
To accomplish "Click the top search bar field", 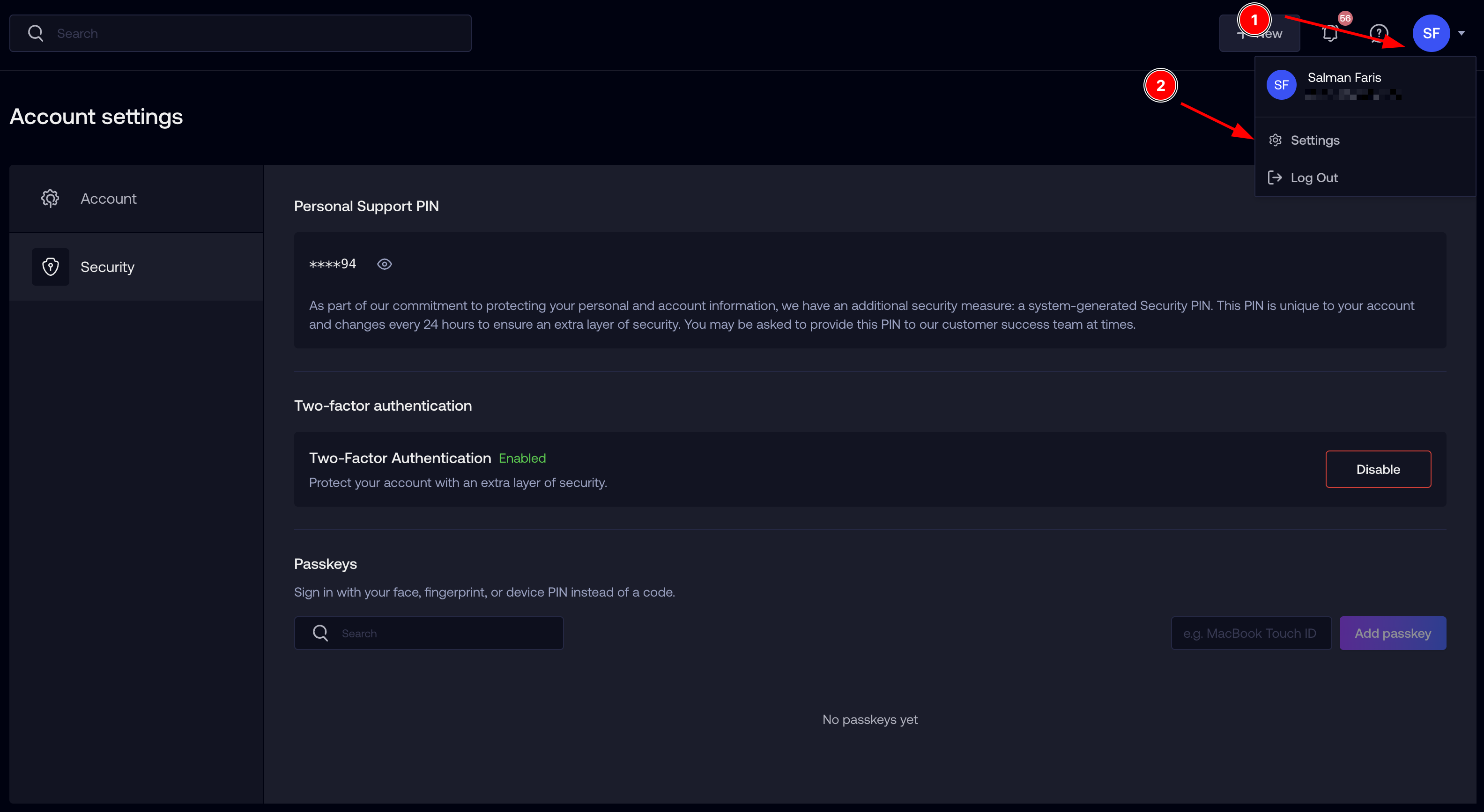I will tap(240, 33).
